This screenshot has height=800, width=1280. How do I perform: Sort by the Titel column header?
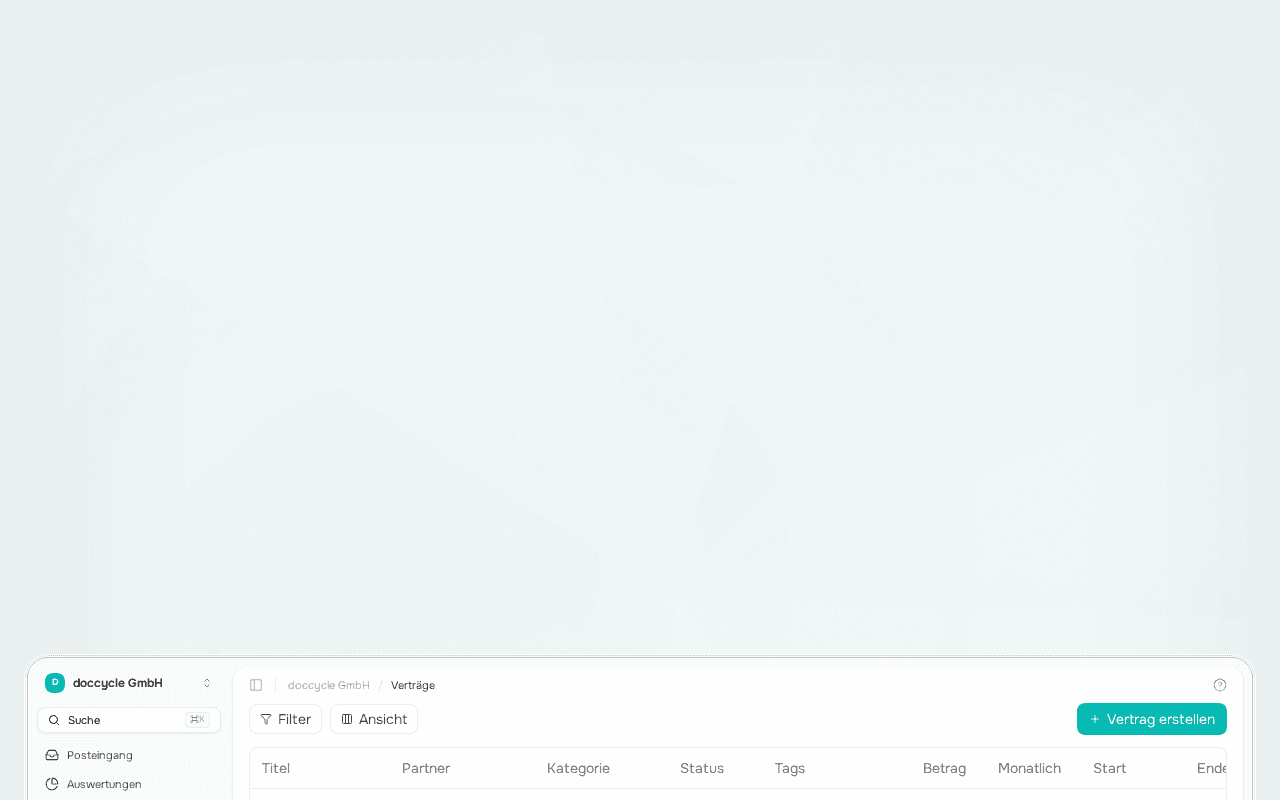276,768
